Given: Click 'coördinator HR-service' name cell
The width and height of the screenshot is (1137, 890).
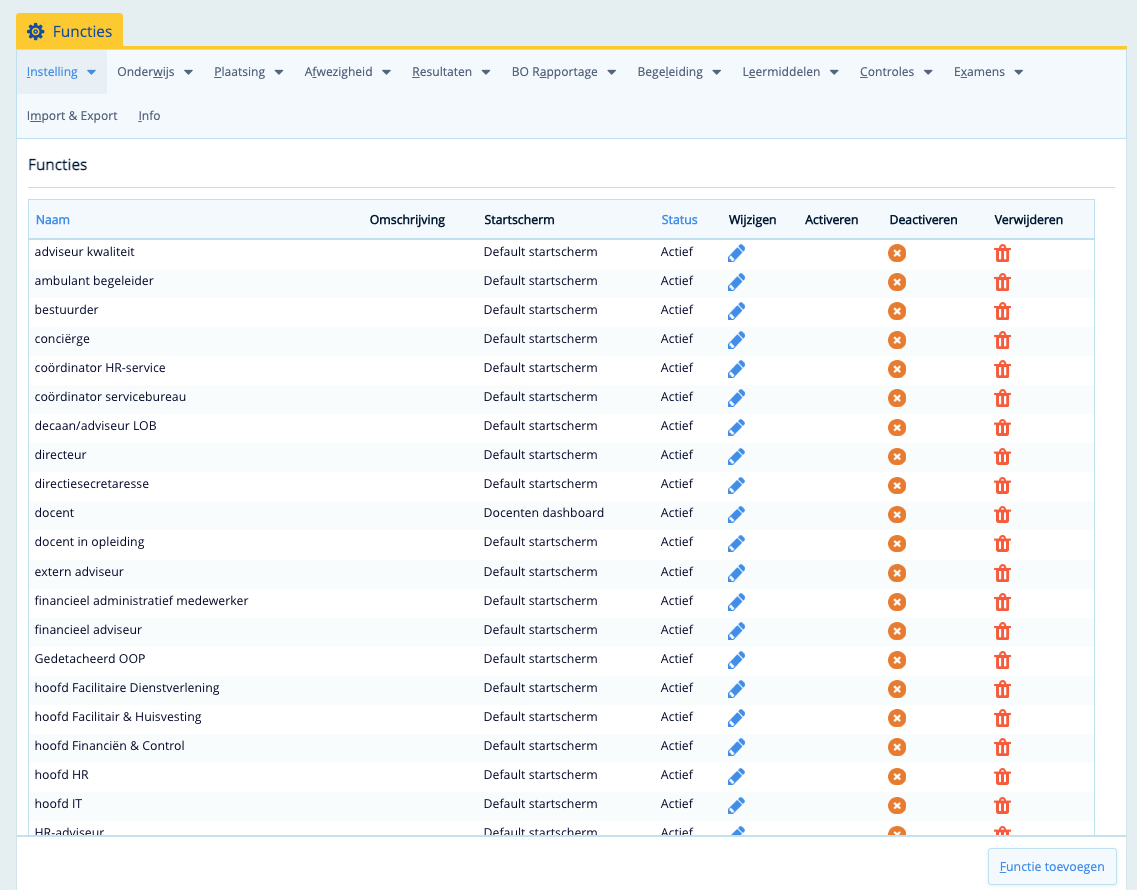Looking at the screenshot, I should coord(100,368).
